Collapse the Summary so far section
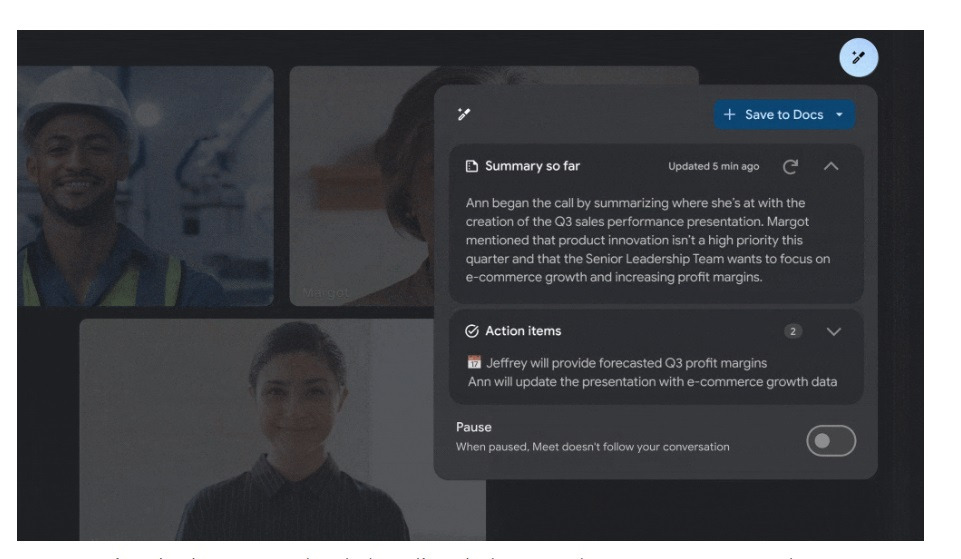The image size is (961, 559). (x=831, y=166)
